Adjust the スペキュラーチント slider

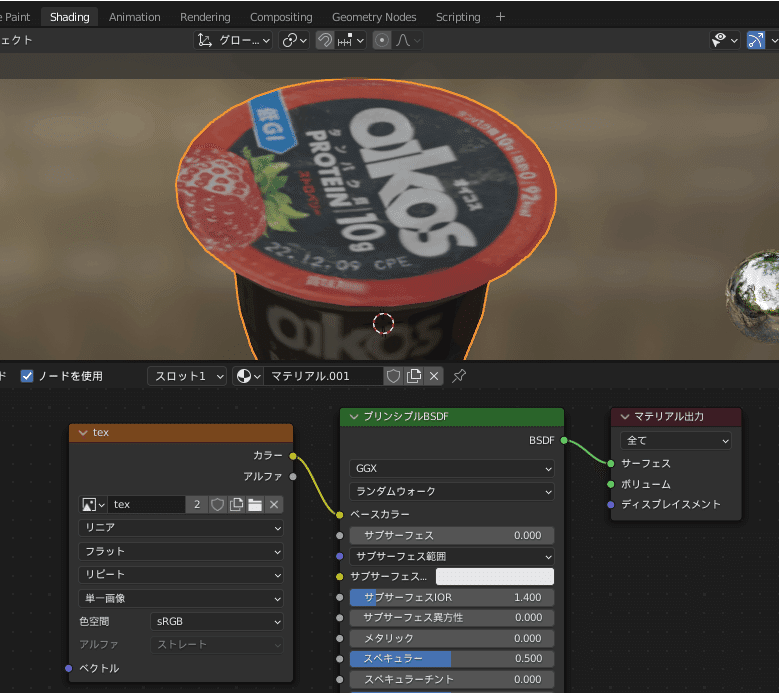452,679
